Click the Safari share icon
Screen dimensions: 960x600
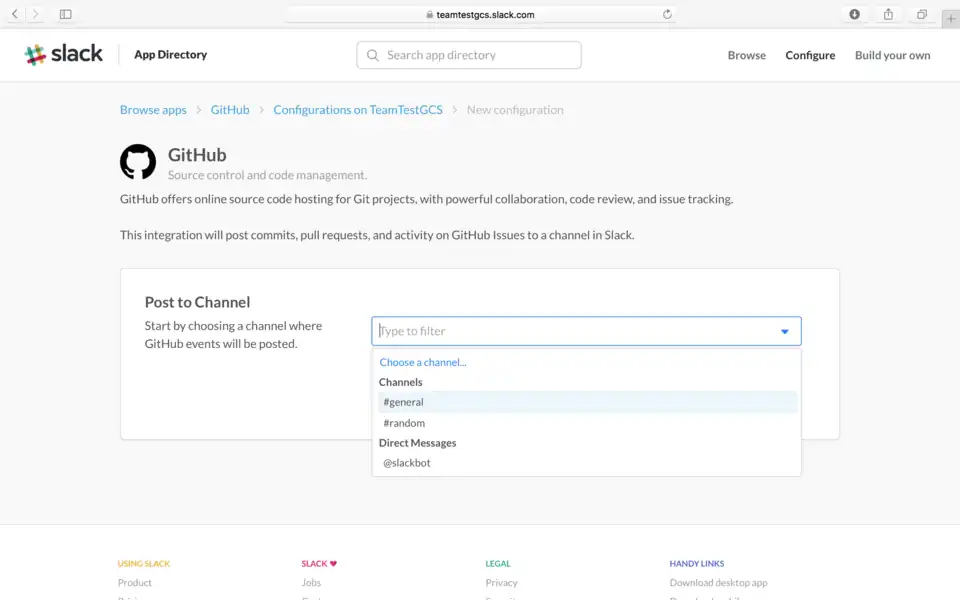(x=888, y=14)
